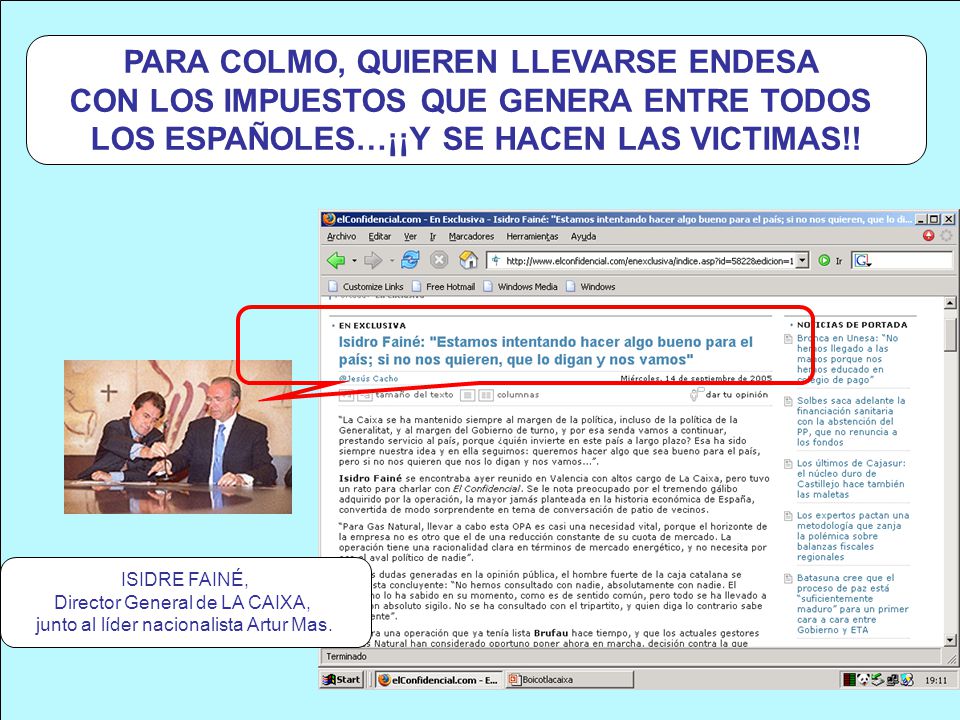Click the grey Forward arrow button

372,261
